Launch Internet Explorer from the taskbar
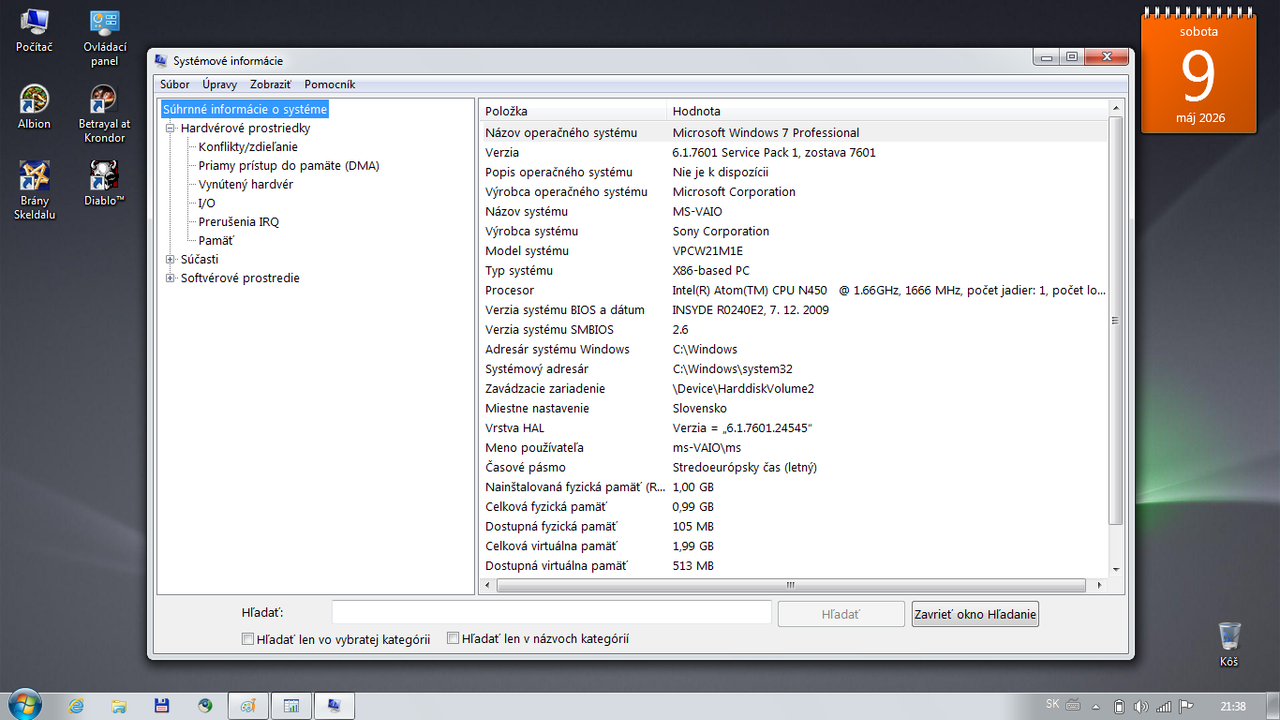Image resolution: width=1280 pixels, height=720 pixels. [76, 705]
